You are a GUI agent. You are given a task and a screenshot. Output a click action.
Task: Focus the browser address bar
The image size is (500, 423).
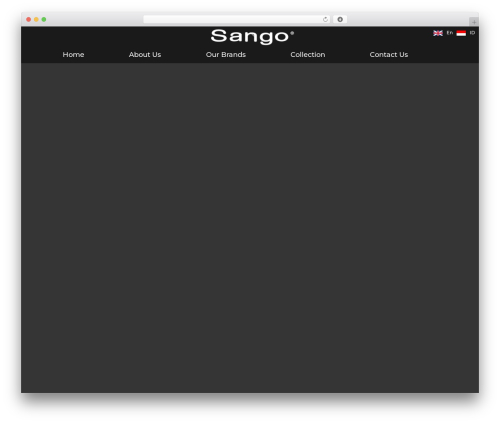point(237,19)
